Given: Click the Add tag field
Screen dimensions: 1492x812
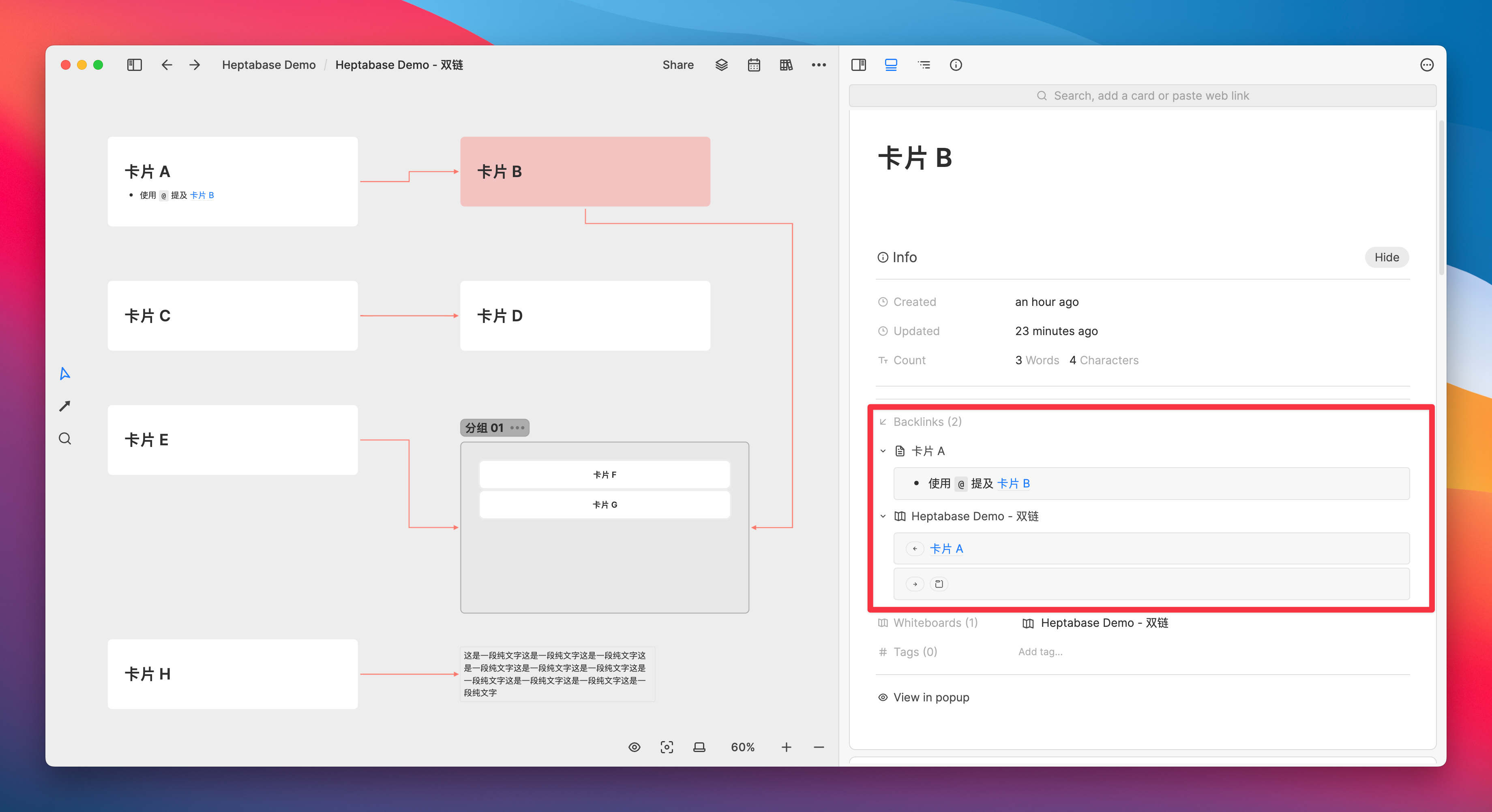Looking at the screenshot, I should (1040, 652).
